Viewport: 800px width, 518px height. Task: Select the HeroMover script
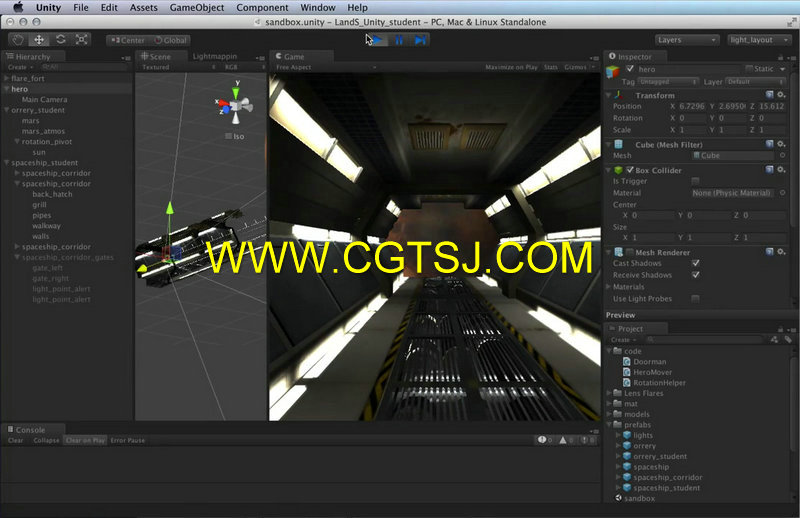click(x=653, y=372)
